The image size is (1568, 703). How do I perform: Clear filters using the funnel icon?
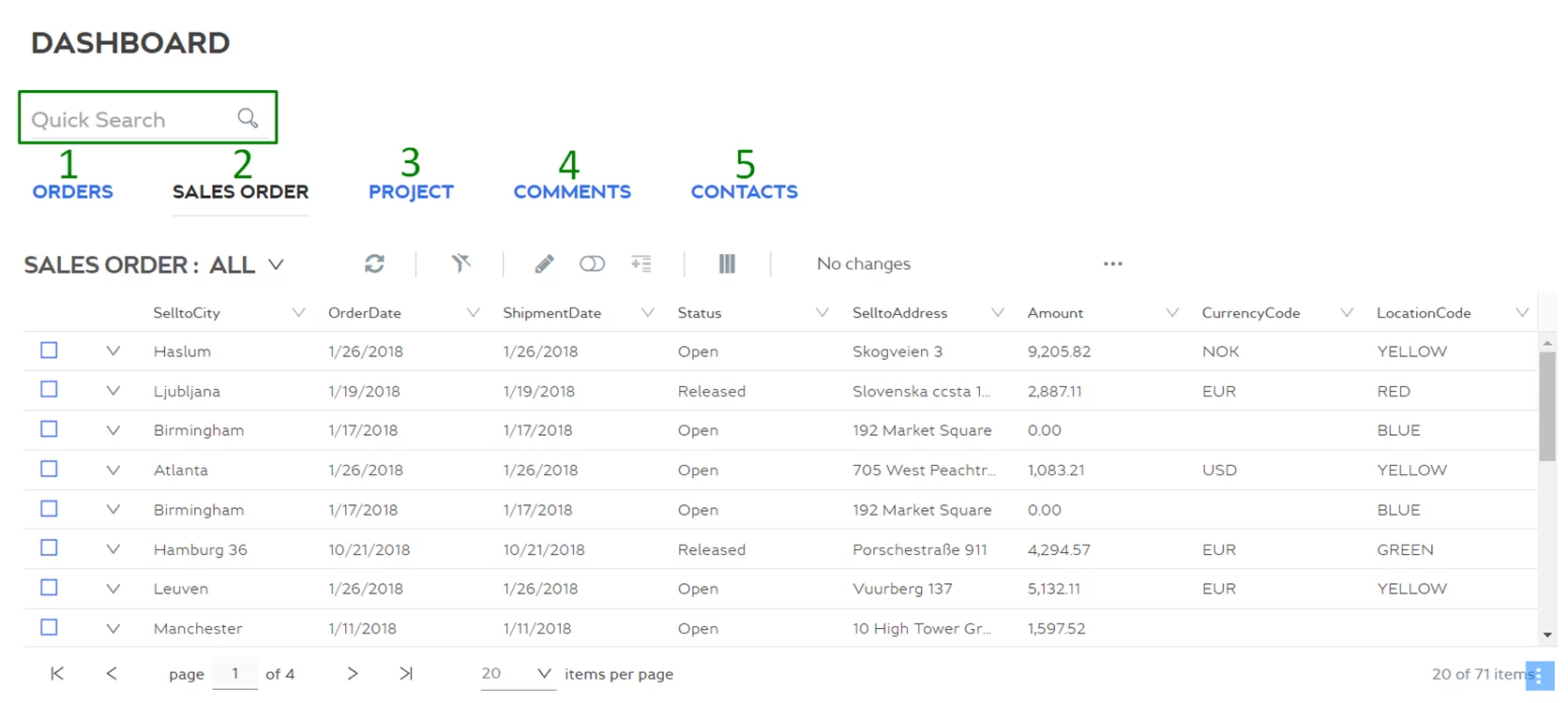coord(460,263)
